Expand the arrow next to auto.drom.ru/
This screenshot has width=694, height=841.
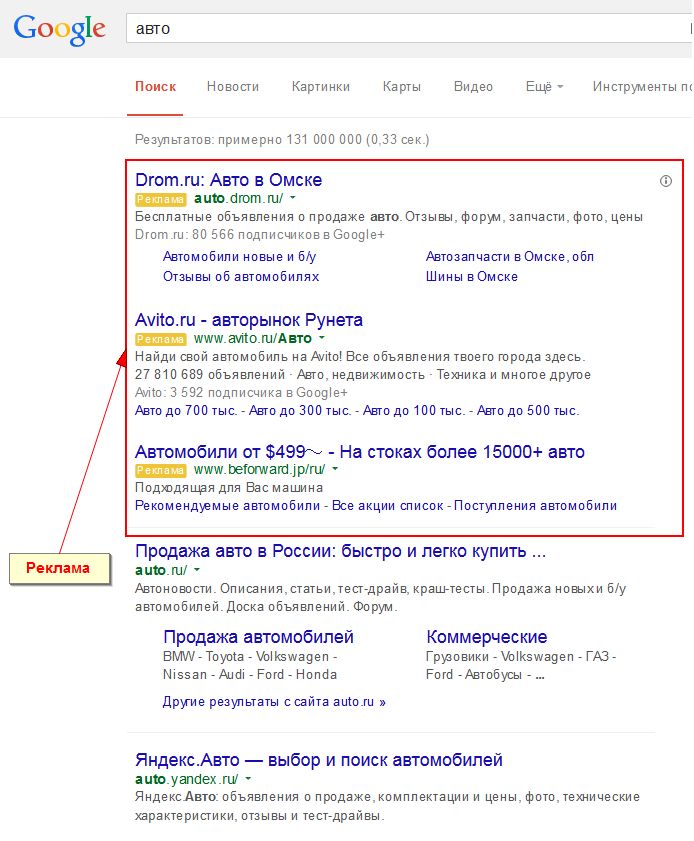(293, 198)
